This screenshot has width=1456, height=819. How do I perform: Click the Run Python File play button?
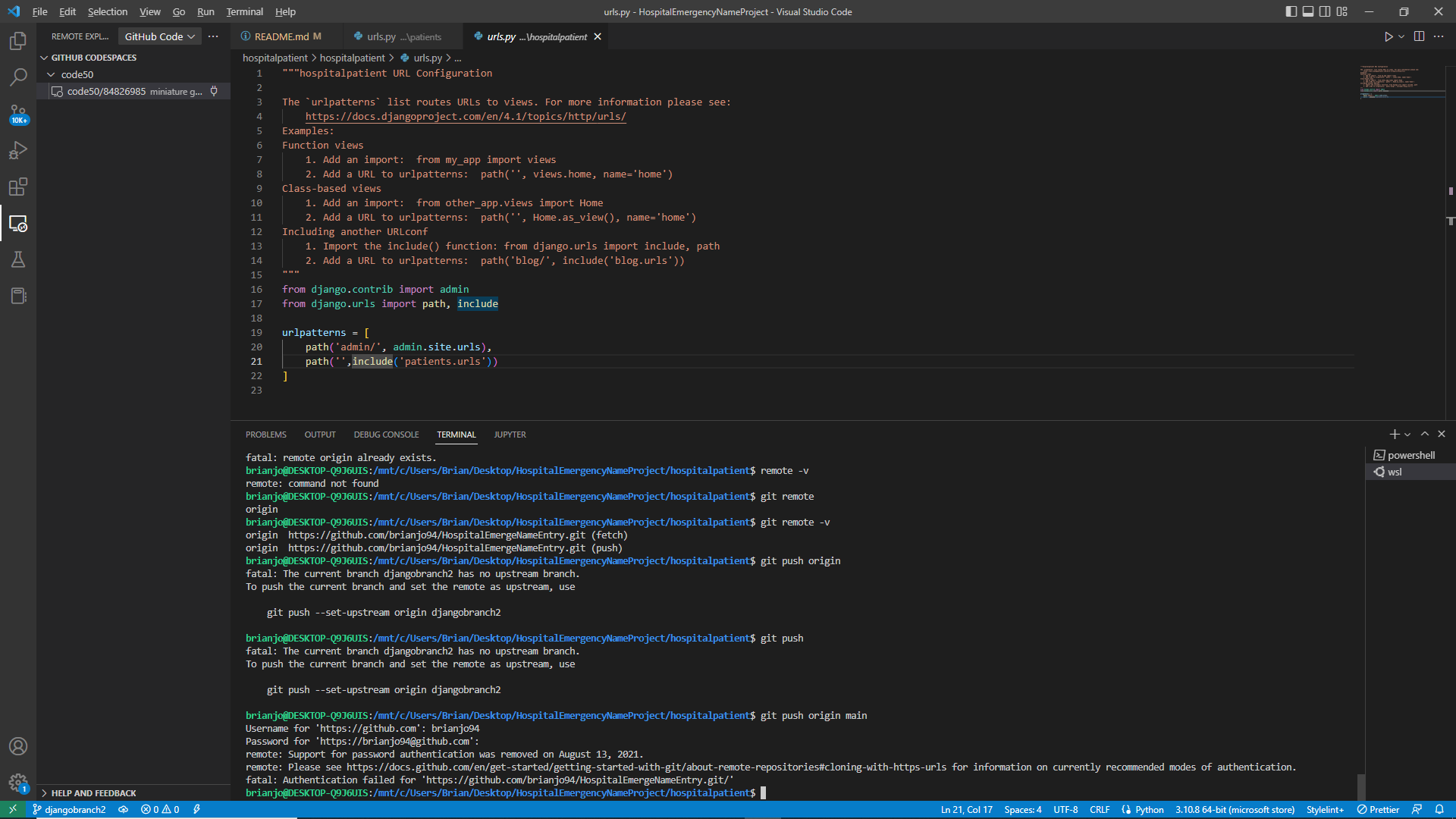1388,36
